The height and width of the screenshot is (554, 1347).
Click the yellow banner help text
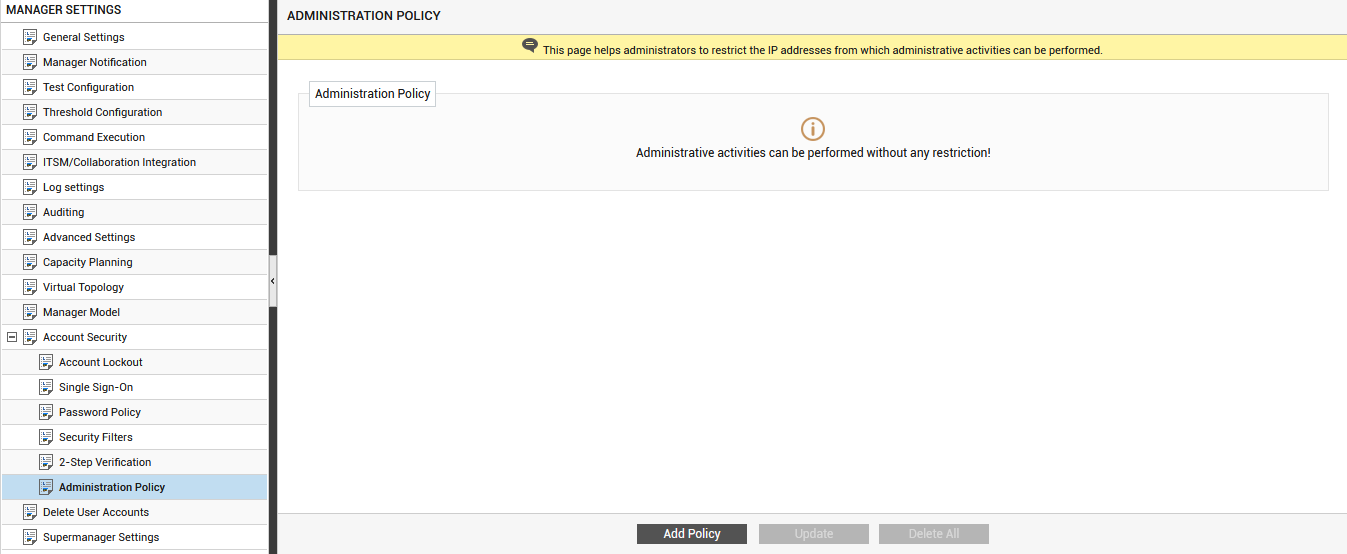pos(823,50)
